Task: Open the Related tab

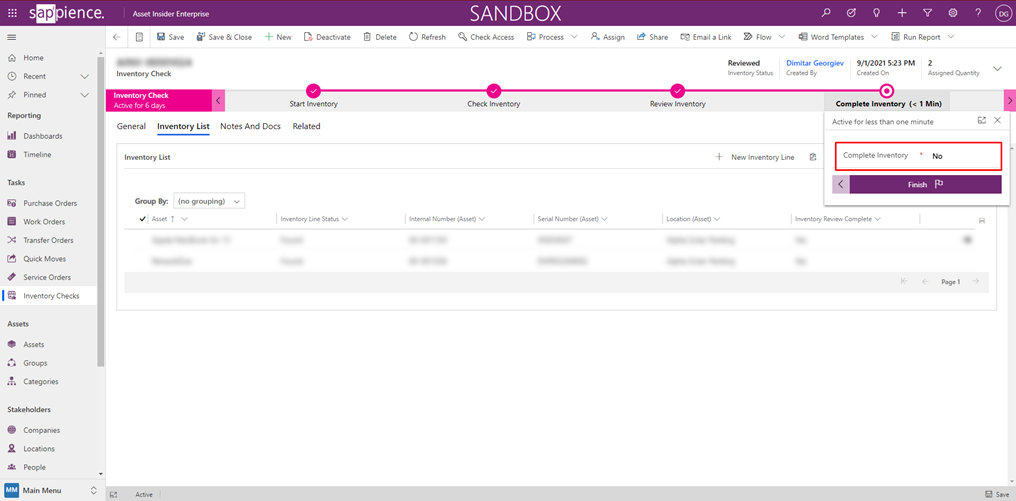Action: (306, 127)
